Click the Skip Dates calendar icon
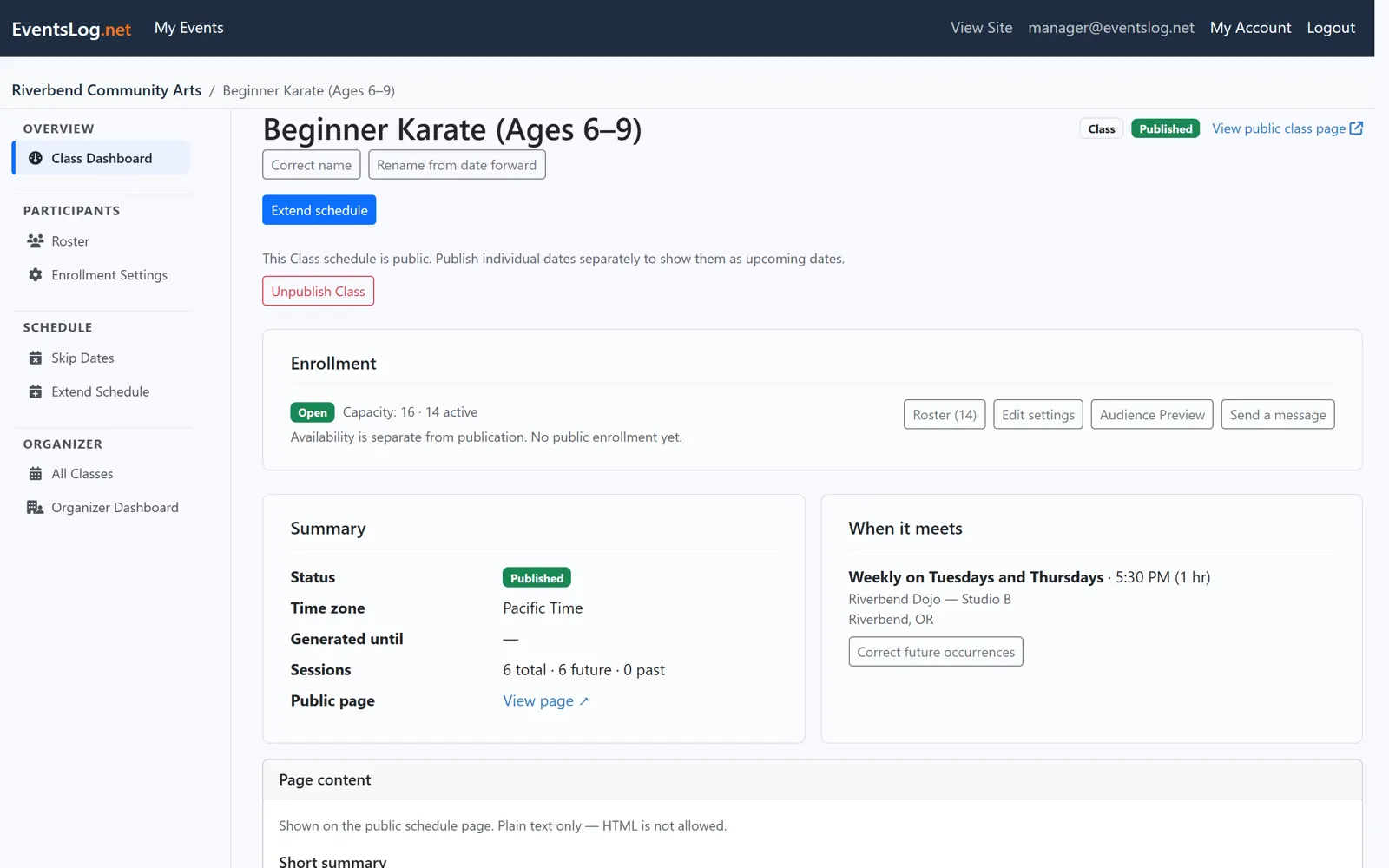 coord(36,358)
